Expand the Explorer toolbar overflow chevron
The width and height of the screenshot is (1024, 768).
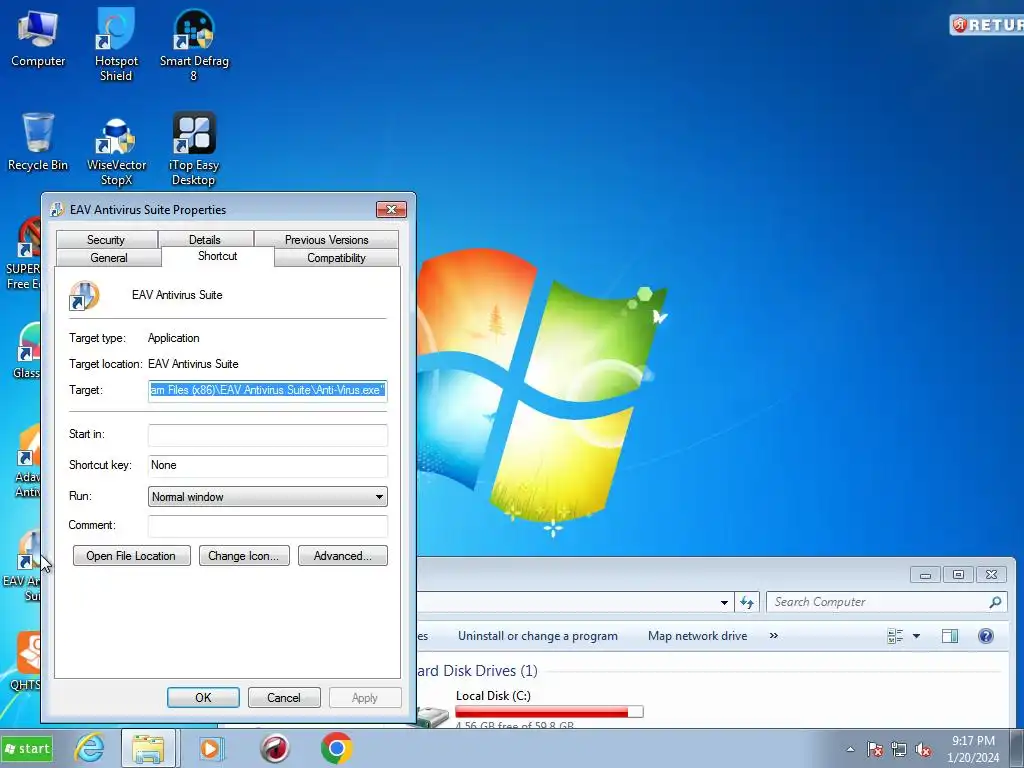[x=774, y=635]
